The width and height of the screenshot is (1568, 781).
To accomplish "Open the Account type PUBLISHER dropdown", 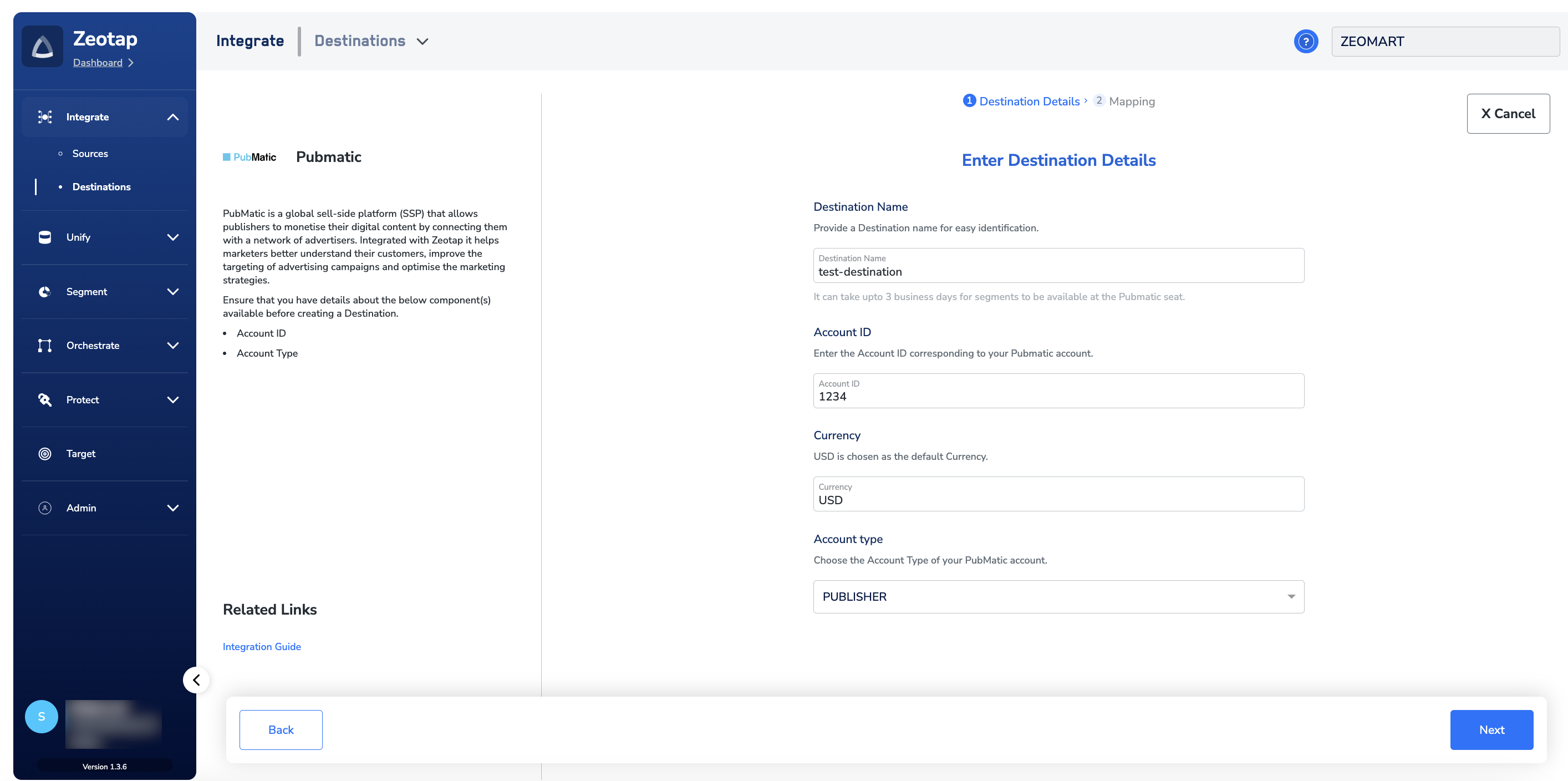I will [1058, 596].
